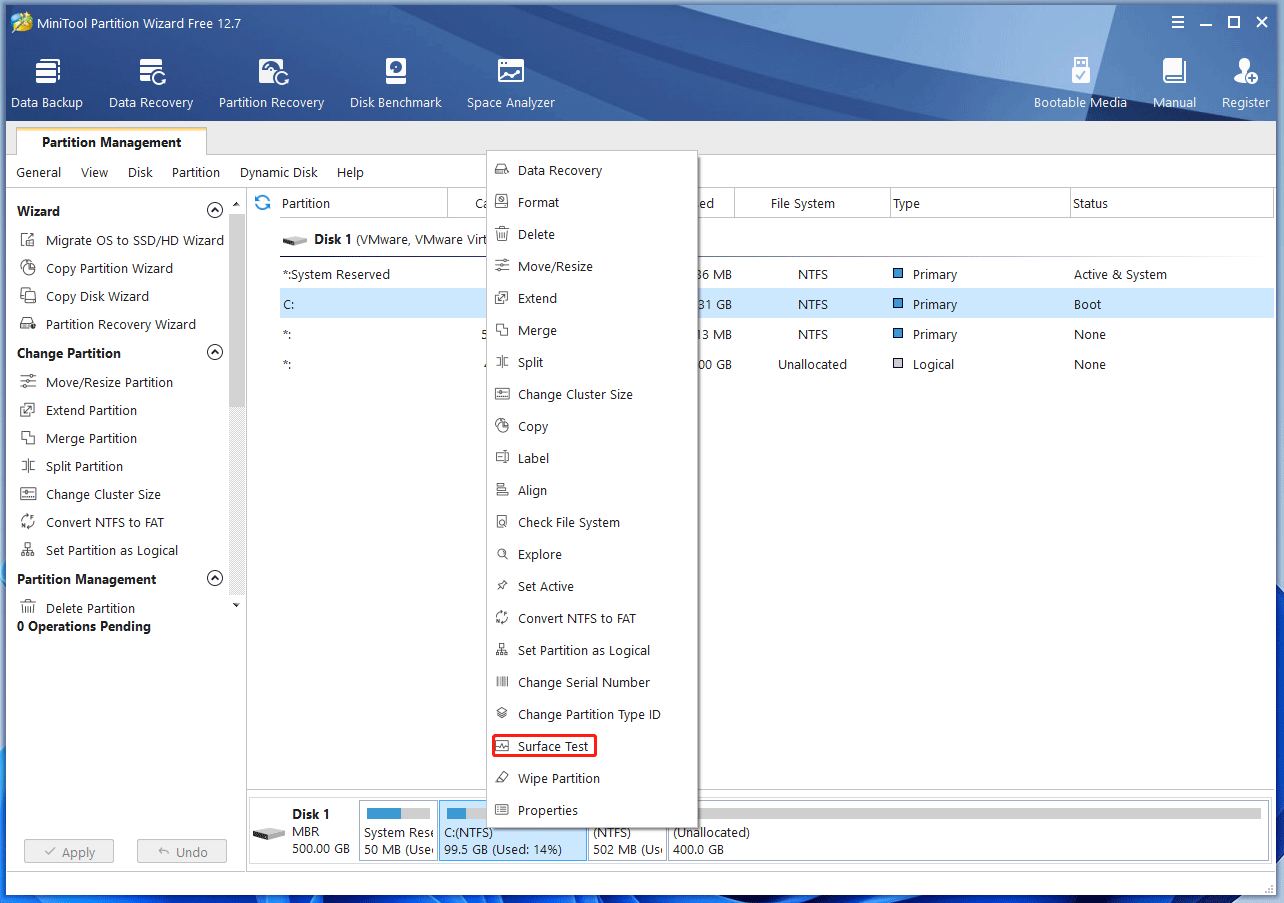Click Delete Partition in the sidebar

click(78, 608)
